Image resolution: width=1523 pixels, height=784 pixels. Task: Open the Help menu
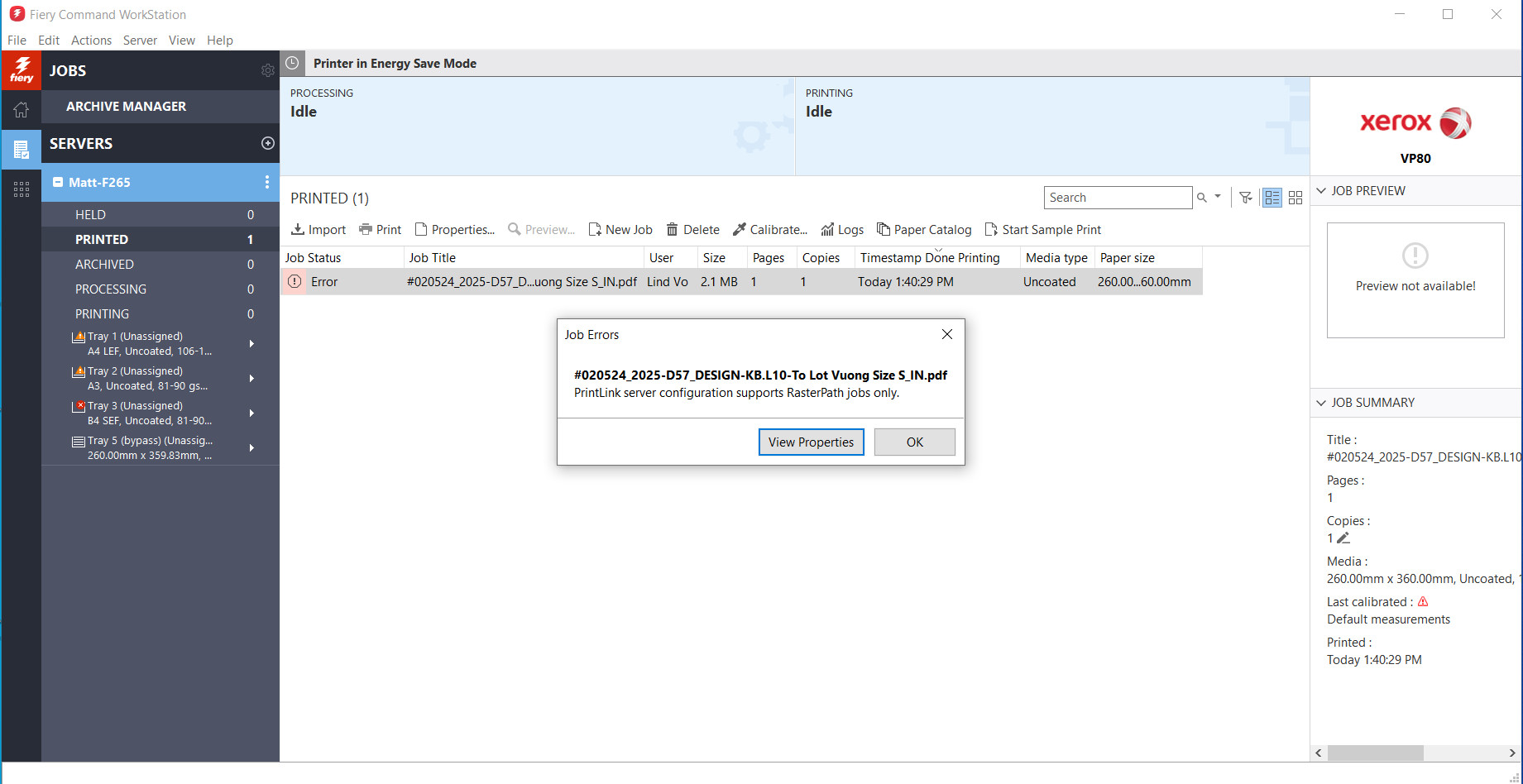click(220, 40)
